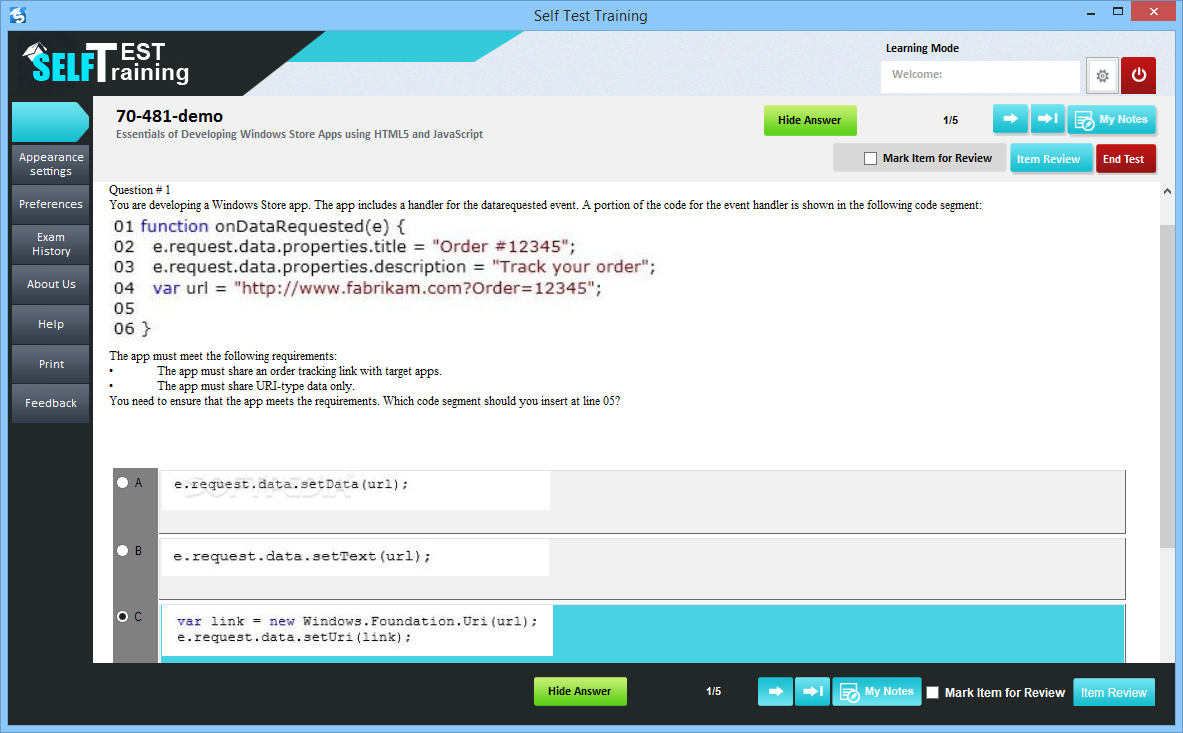Open Appearance settings in sidebar
The height and width of the screenshot is (733, 1183).
pos(51,164)
